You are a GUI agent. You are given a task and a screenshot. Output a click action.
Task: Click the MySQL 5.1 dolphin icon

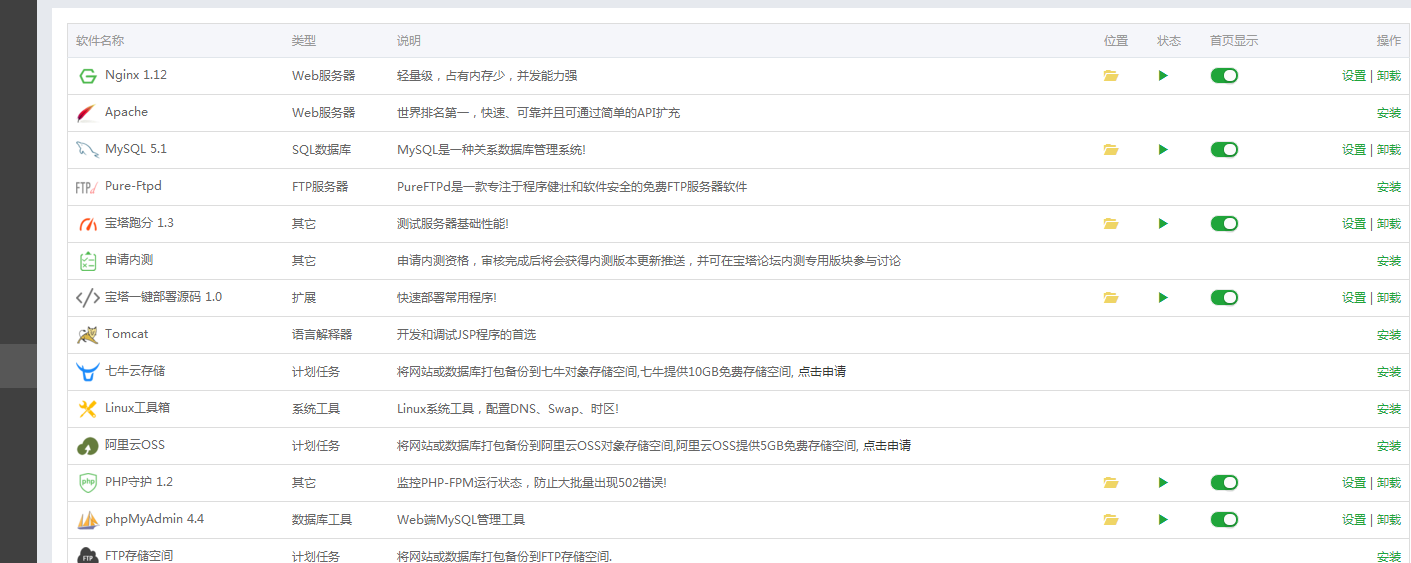[x=87, y=150]
